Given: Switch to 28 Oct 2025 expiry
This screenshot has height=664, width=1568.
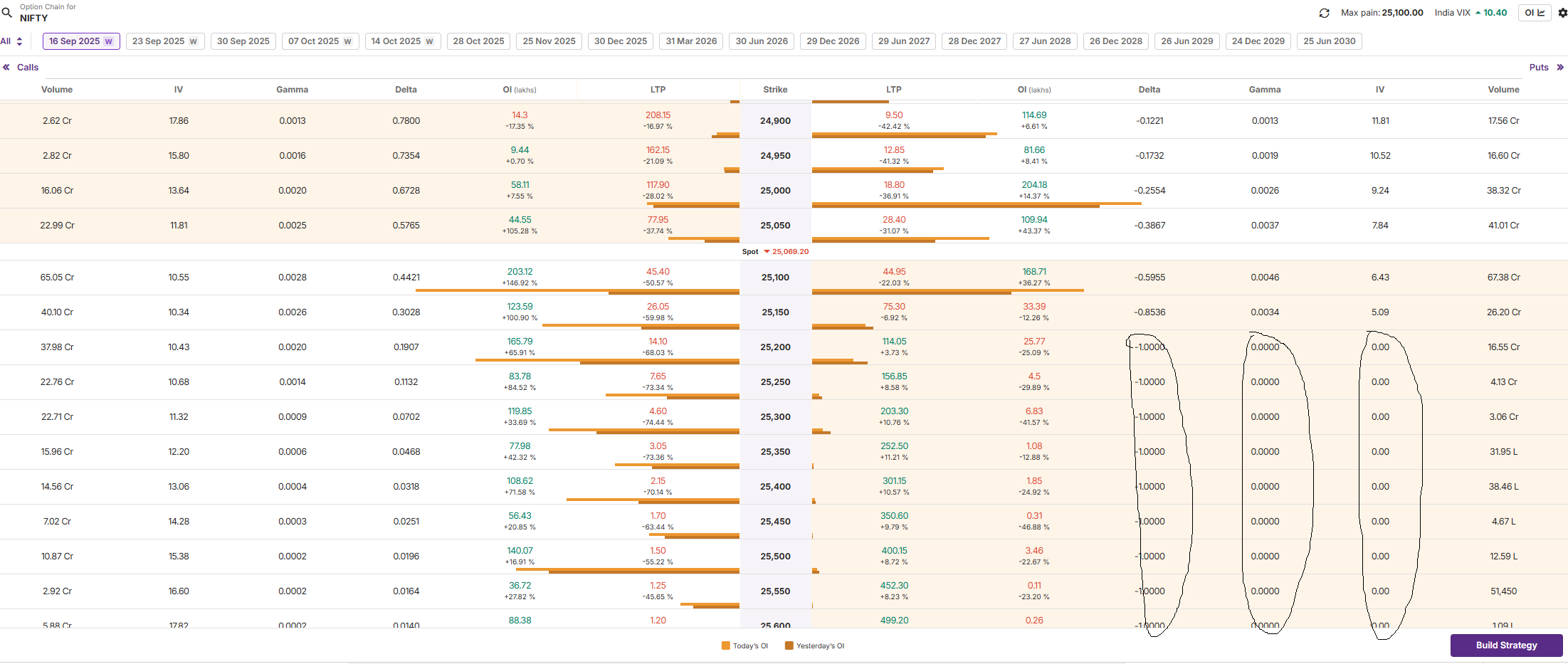Looking at the screenshot, I should coord(478,41).
